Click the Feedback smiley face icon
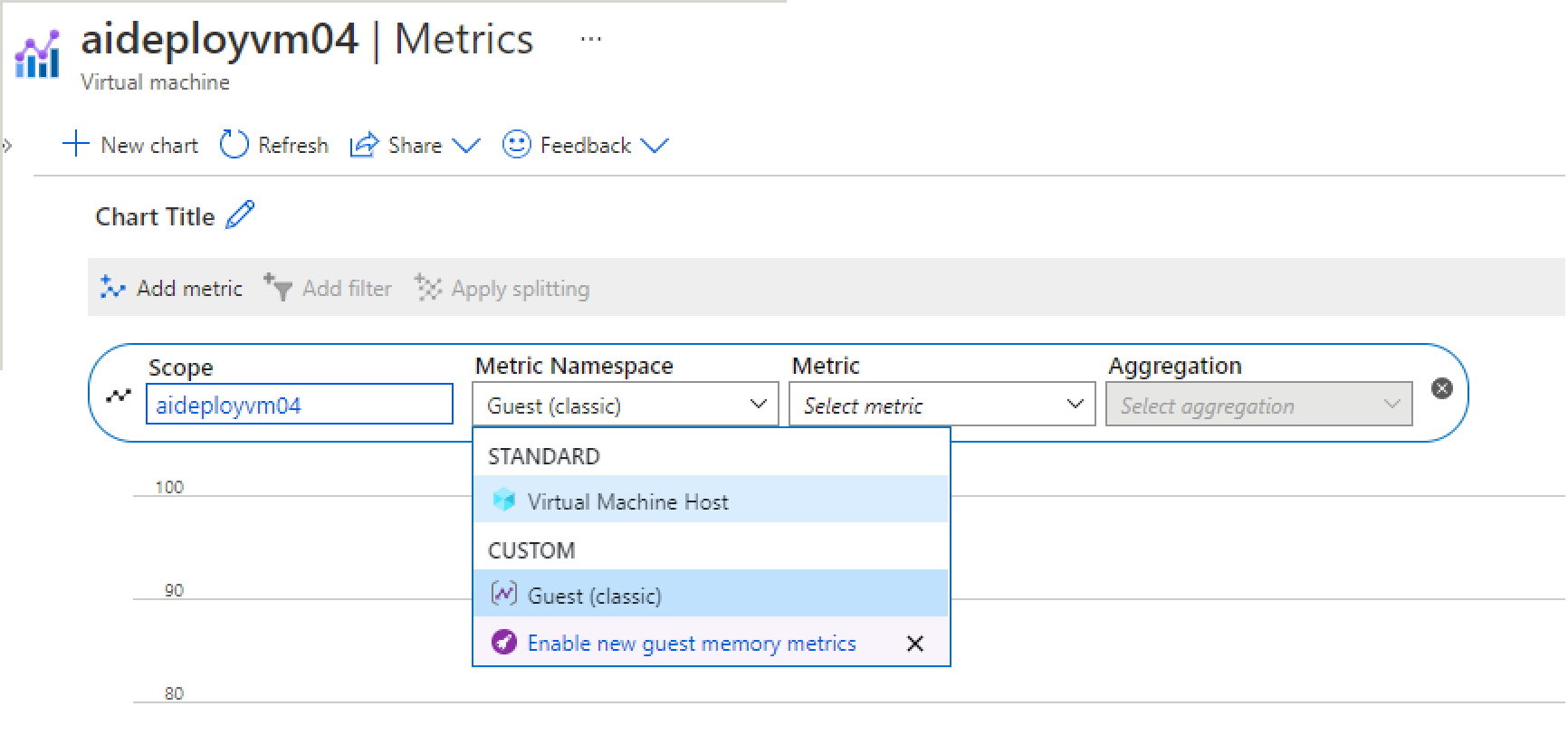 click(x=516, y=145)
